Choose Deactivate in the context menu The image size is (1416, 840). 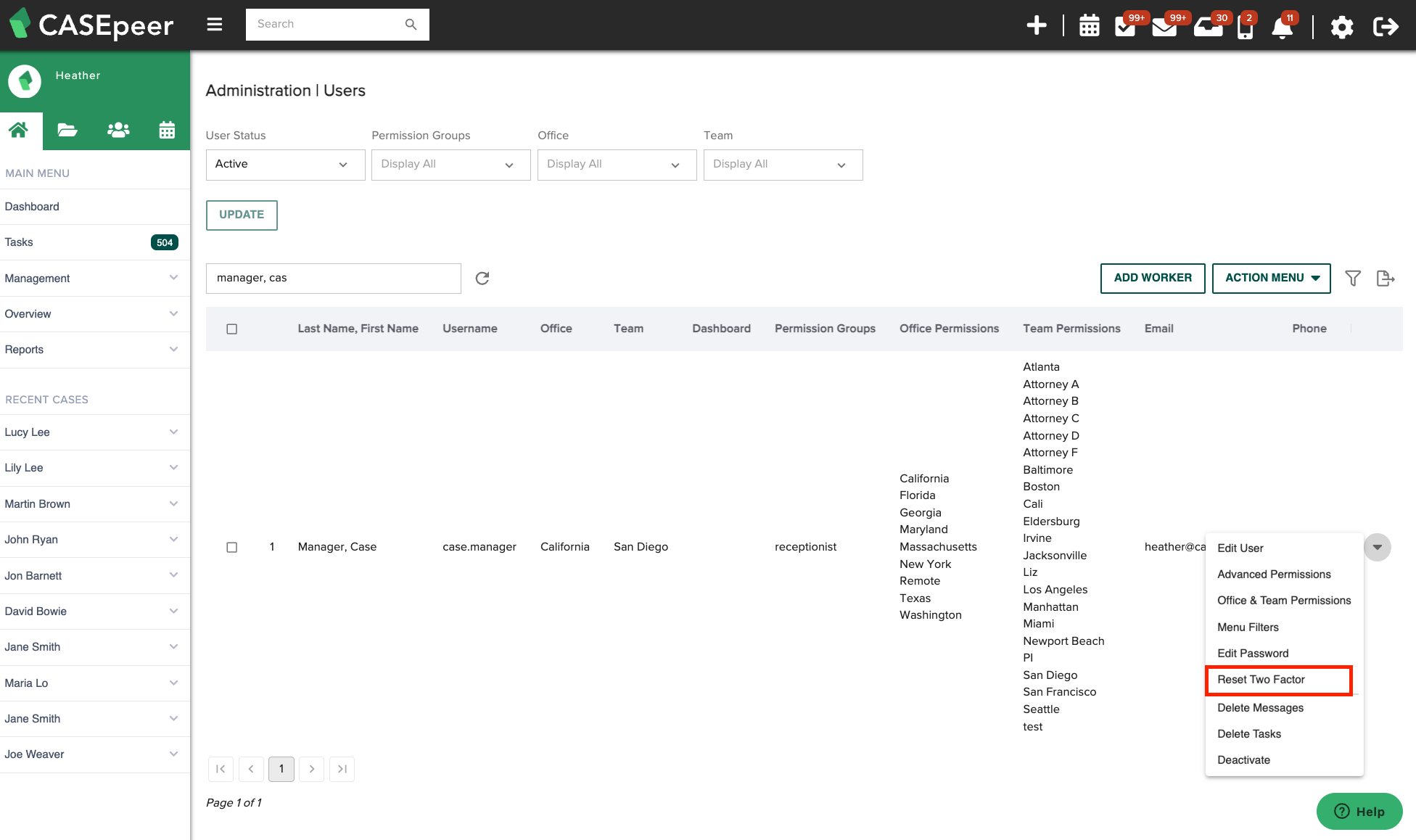1243,759
